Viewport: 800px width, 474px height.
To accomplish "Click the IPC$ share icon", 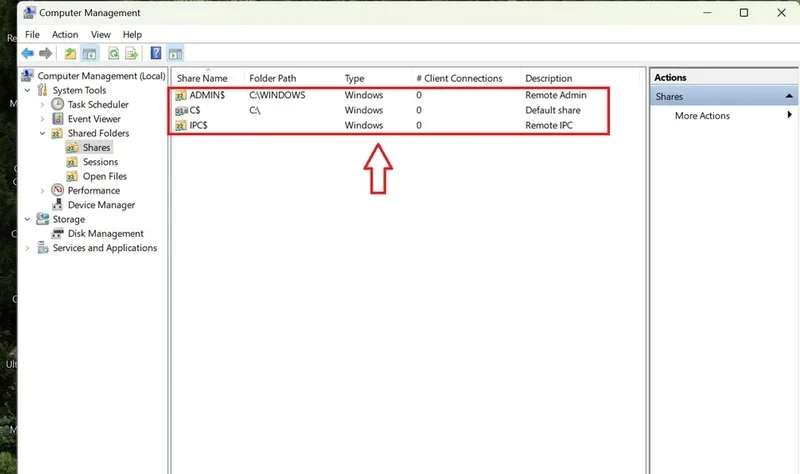I will (181, 126).
